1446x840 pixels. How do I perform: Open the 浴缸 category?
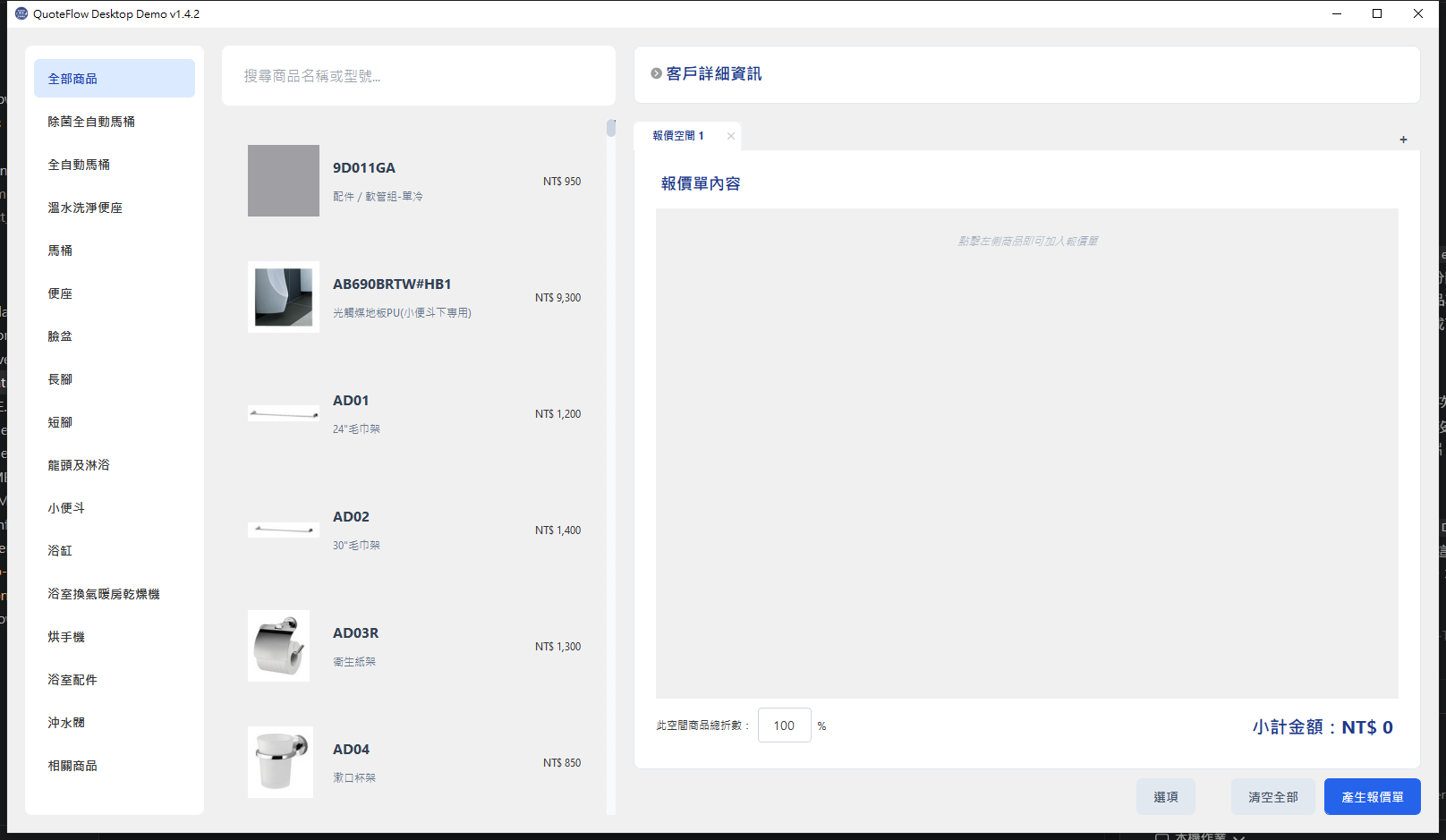[115, 551]
